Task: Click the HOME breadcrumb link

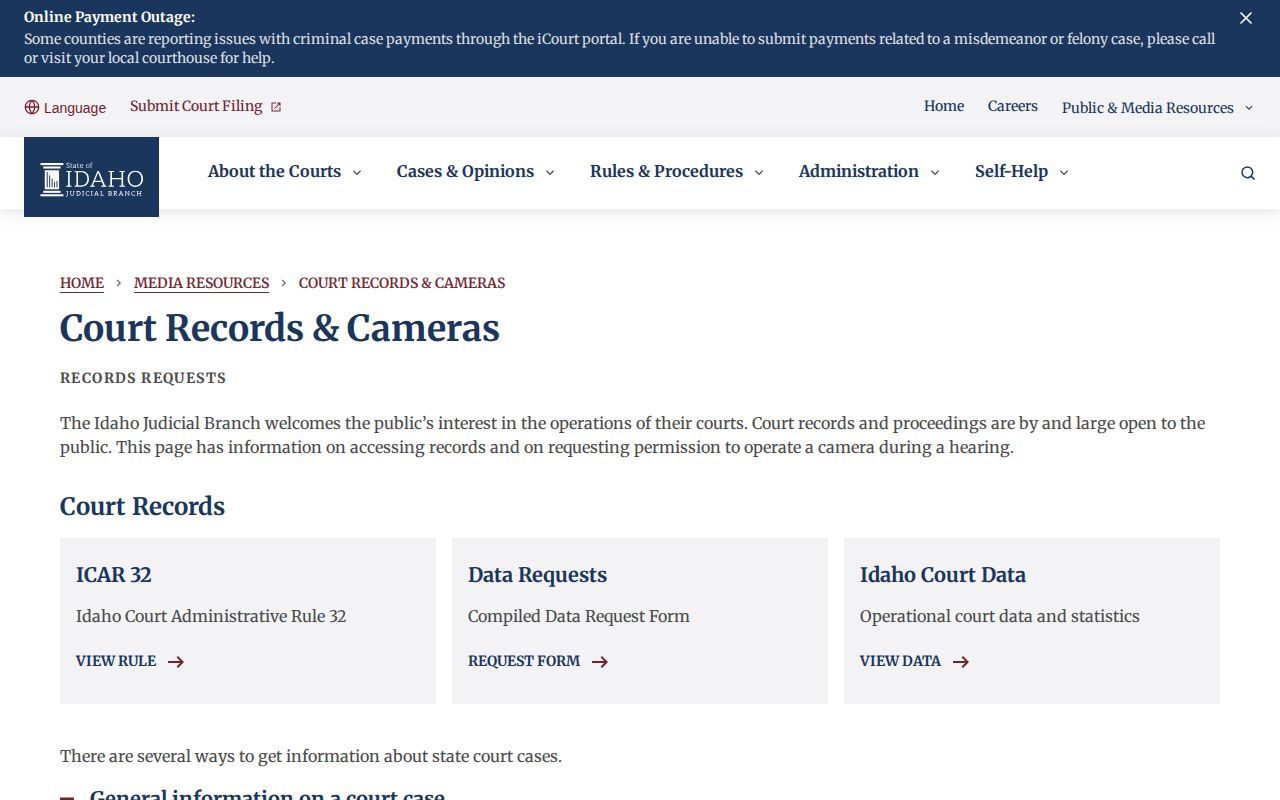Action: [82, 283]
